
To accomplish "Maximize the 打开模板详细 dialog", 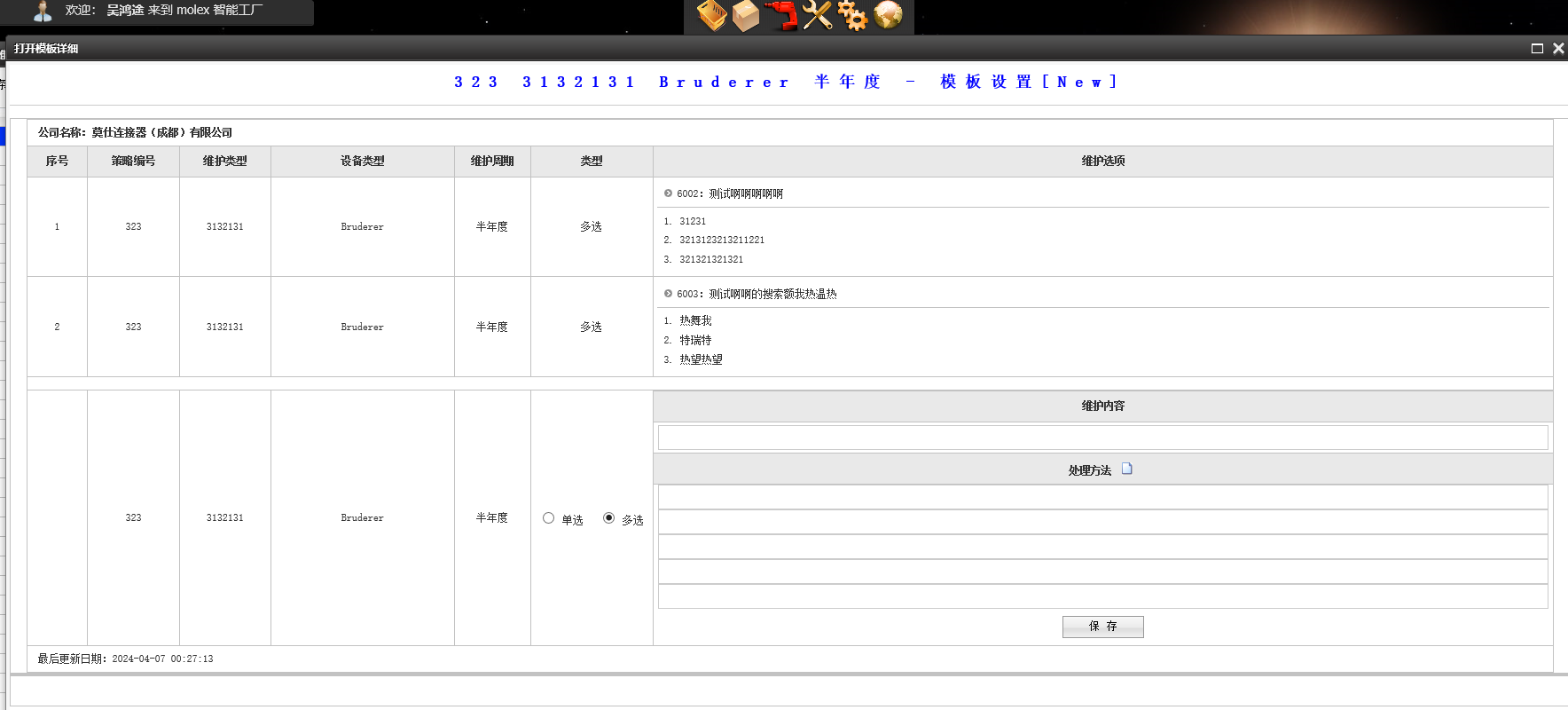I will (x=1537, y=49).
